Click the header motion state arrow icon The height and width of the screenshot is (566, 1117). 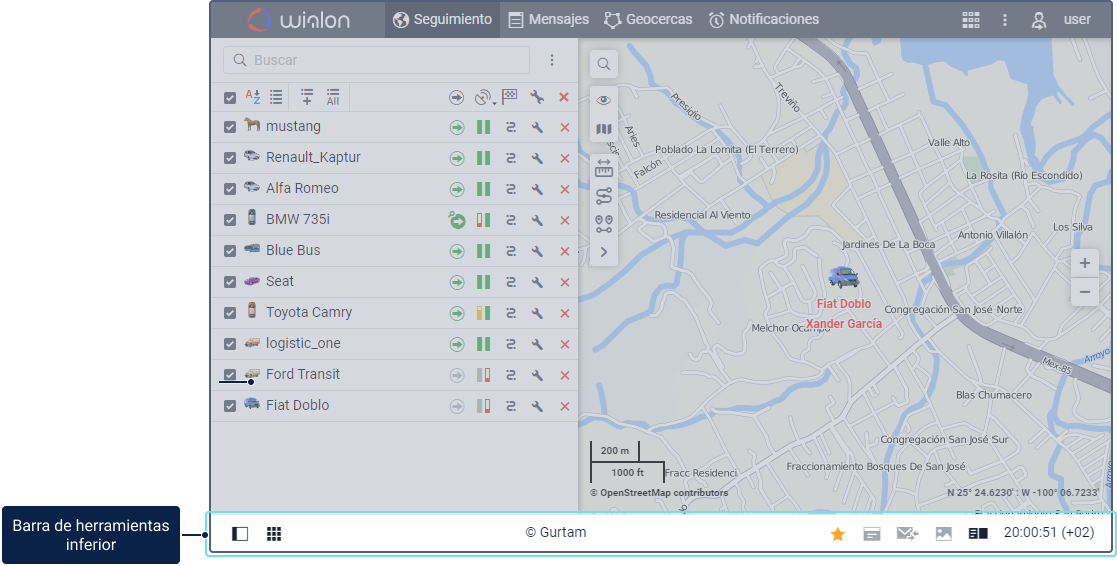[457, 98]
